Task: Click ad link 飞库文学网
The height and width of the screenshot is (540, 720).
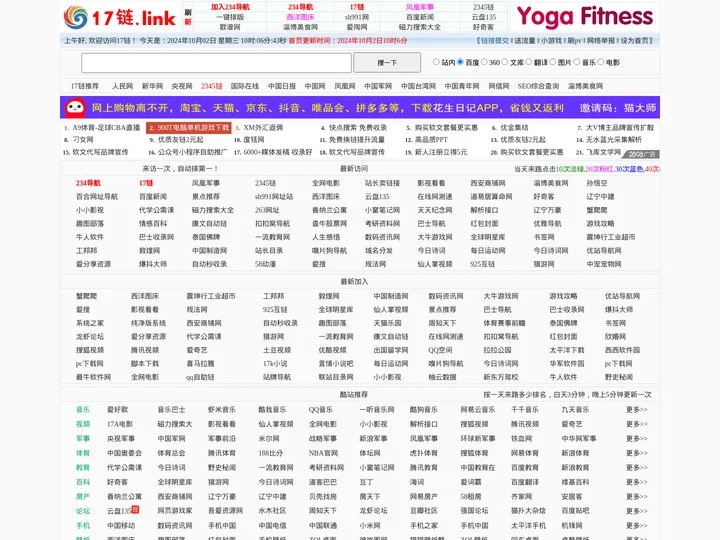Action: tap(603, 152)
